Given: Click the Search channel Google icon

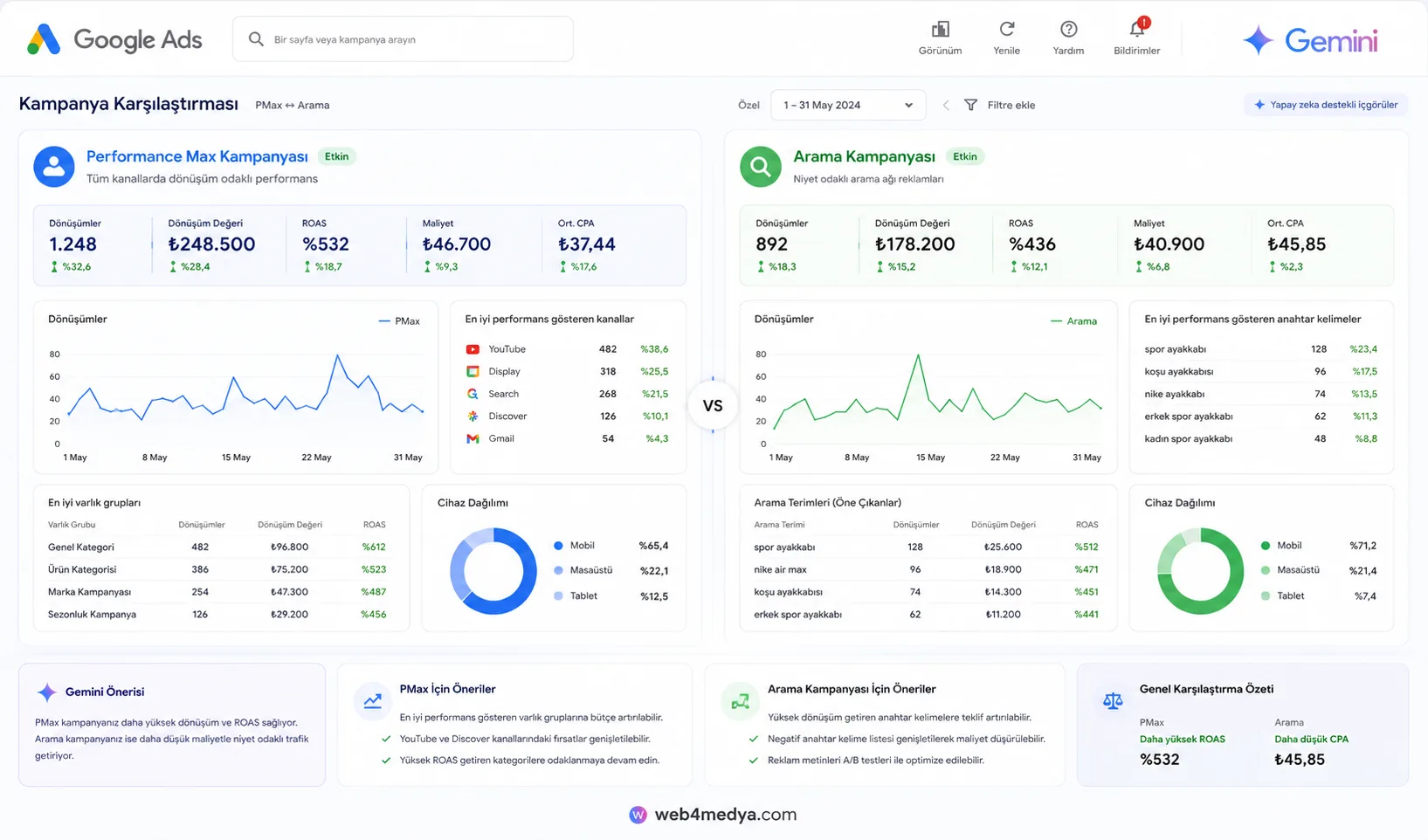Looking at the screenshot, I should [473, 394].
